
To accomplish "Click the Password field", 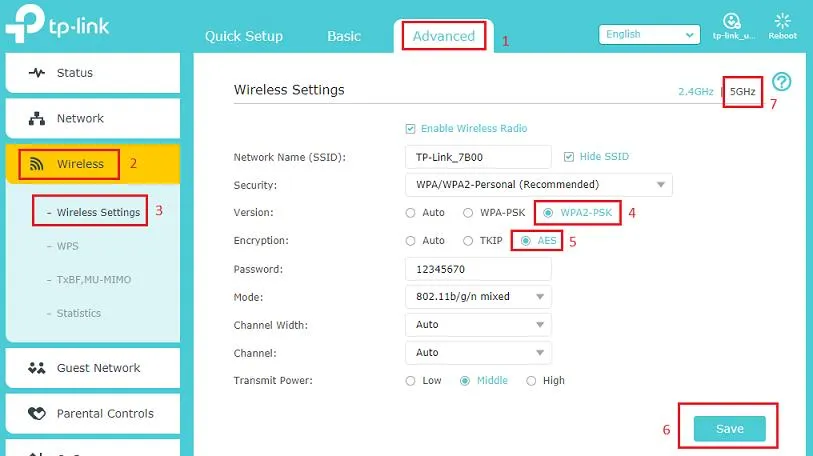I will [x=478, y=269].
